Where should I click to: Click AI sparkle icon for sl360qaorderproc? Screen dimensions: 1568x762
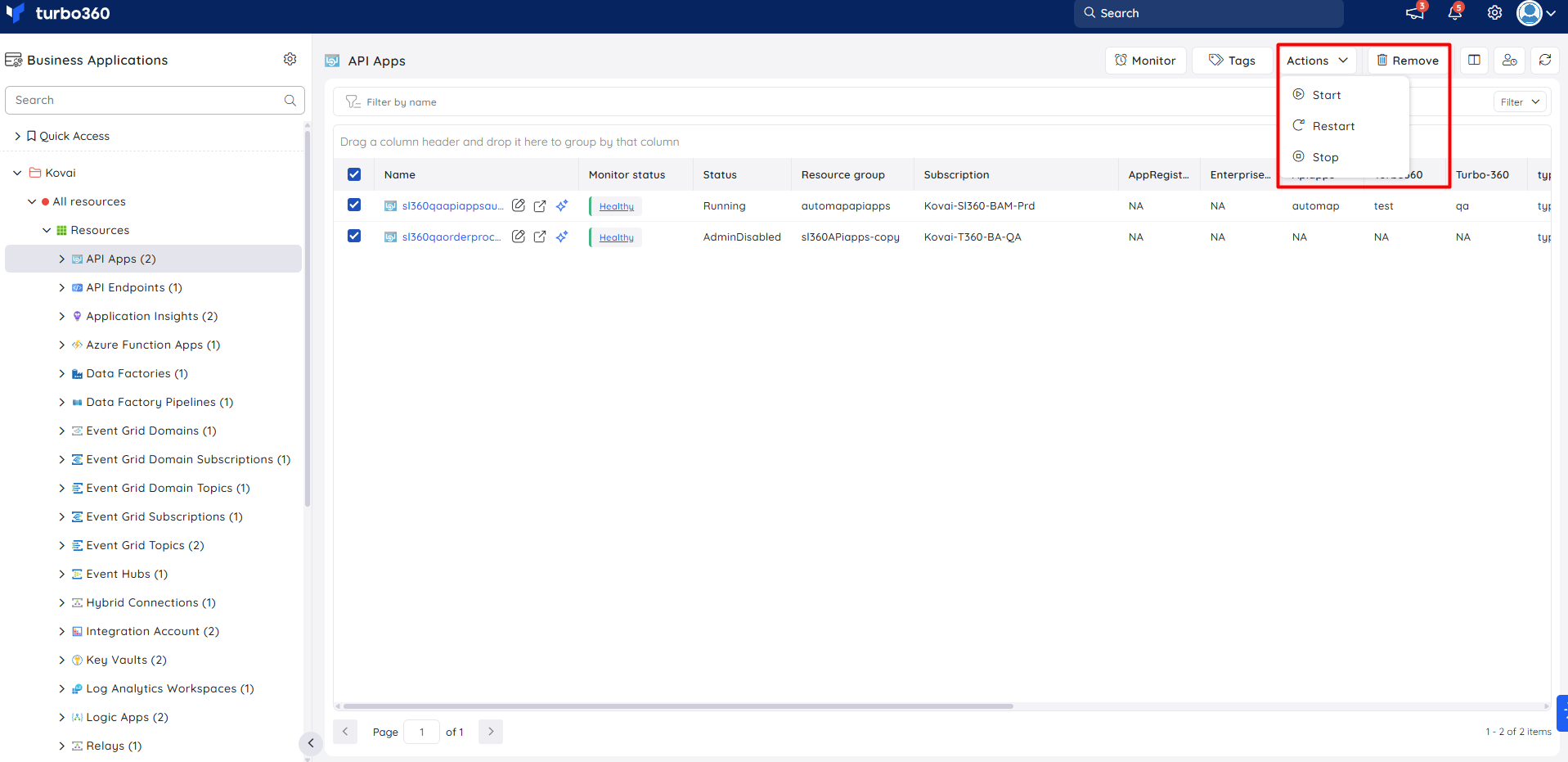562,237
